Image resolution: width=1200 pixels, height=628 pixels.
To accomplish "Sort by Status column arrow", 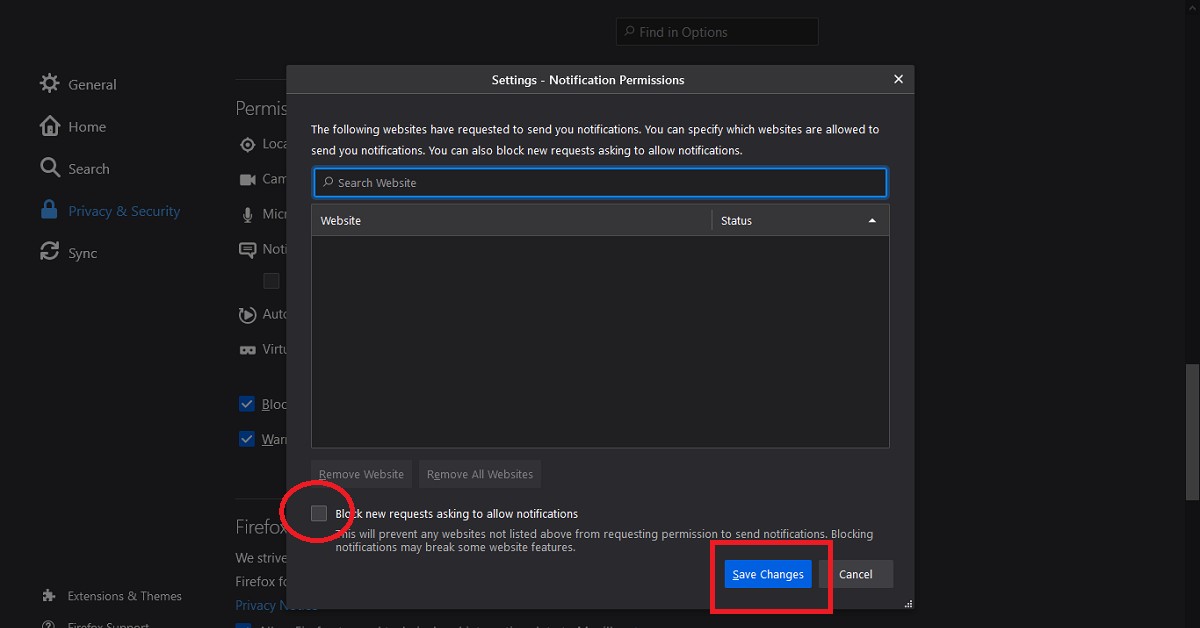I will 872,220.
